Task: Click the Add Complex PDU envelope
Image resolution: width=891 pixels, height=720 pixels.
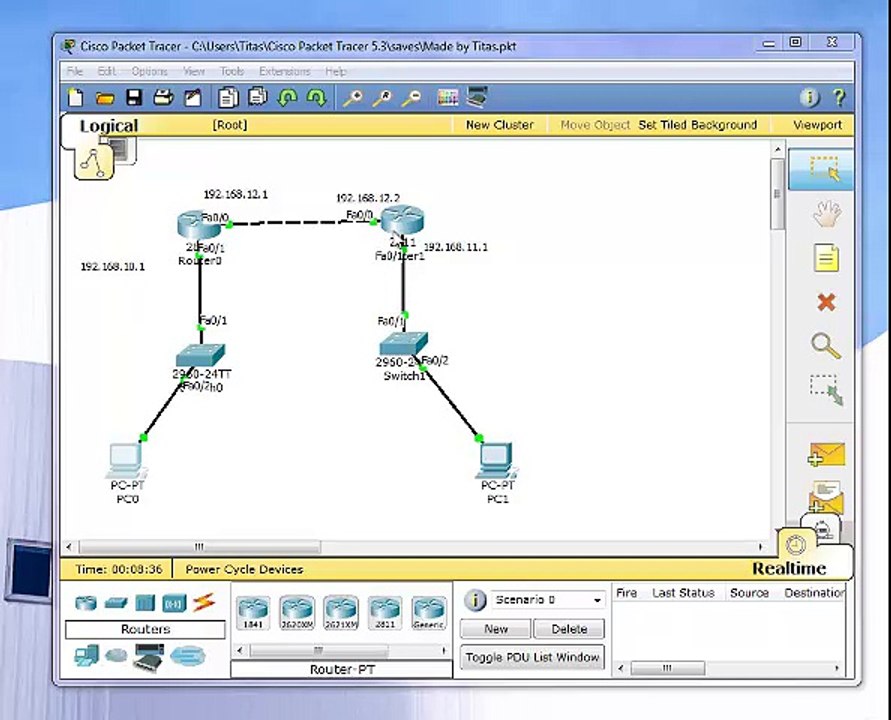Action: point(827,497)
